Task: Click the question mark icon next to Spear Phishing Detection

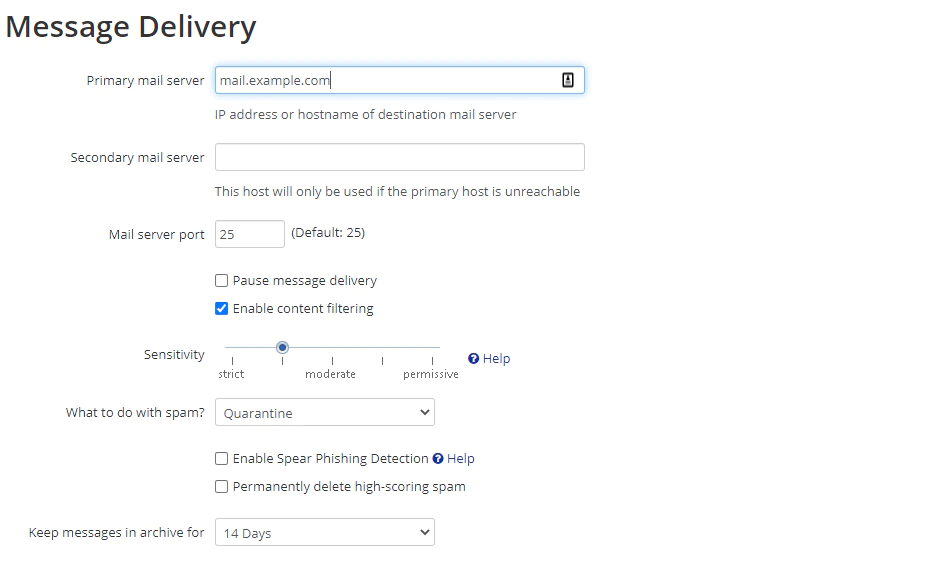Action: [x=438, y=458]
